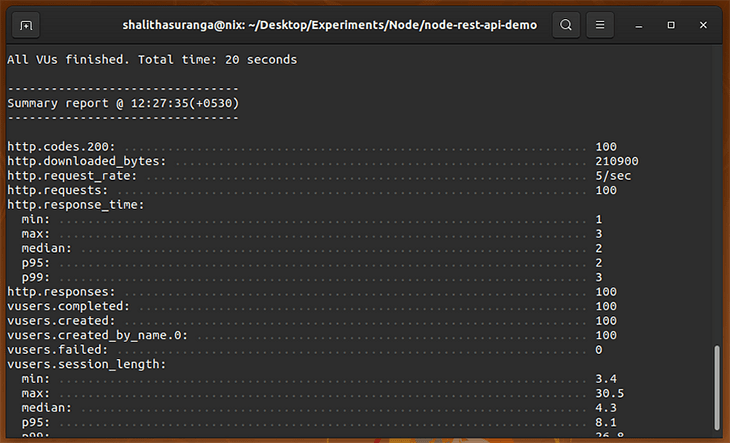Click the vusers.session_length label
This screenshot has height=443, width=730.
pos(87,364)
